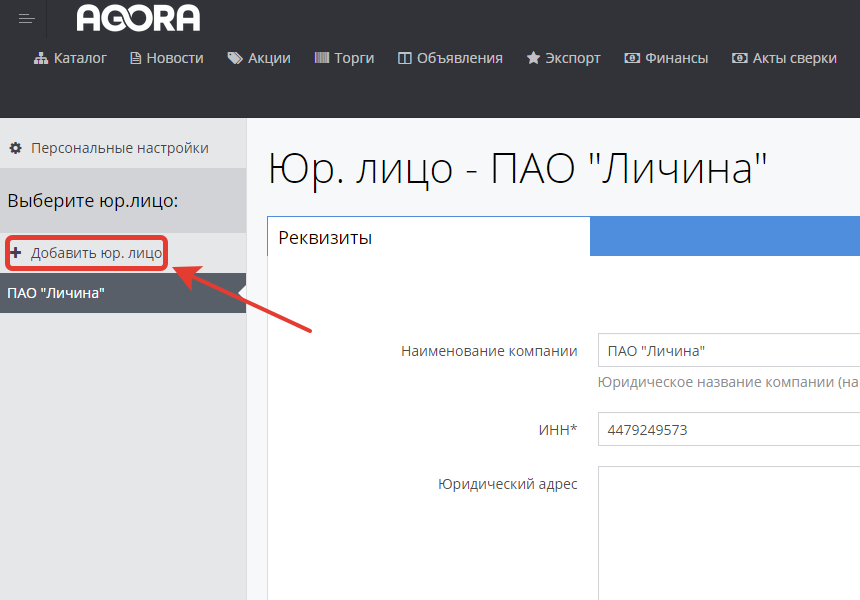The image size is (860, 600).
Task: Open Персональные настройки in the sidebar
Action: [x=119, y=148]
